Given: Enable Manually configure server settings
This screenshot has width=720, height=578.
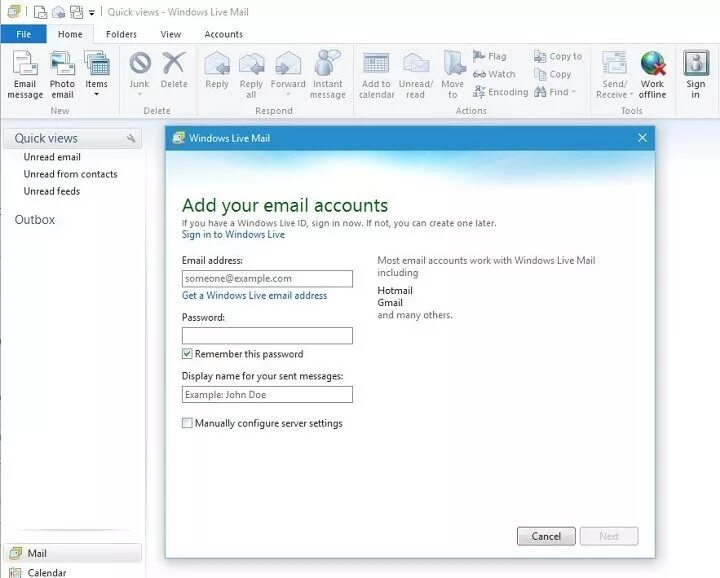Looking at the screenshot, I should (187, 423).
